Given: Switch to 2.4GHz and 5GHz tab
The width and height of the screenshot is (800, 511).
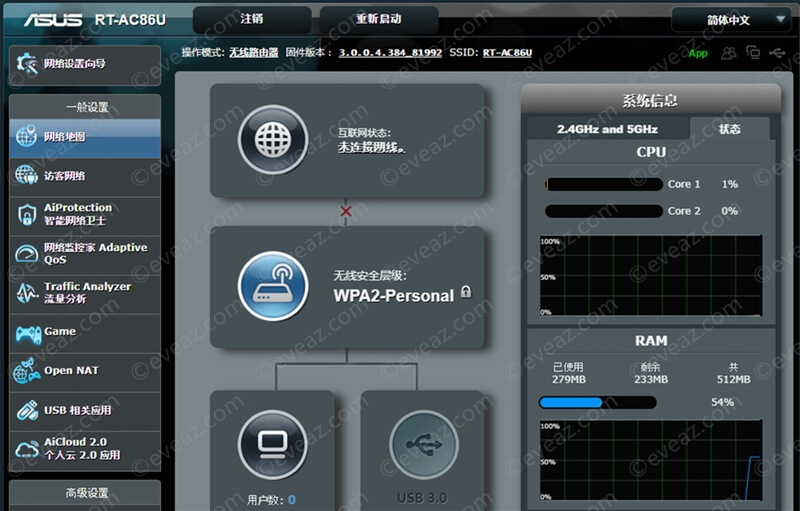Looking at the screenshot, I should [607, 129].
